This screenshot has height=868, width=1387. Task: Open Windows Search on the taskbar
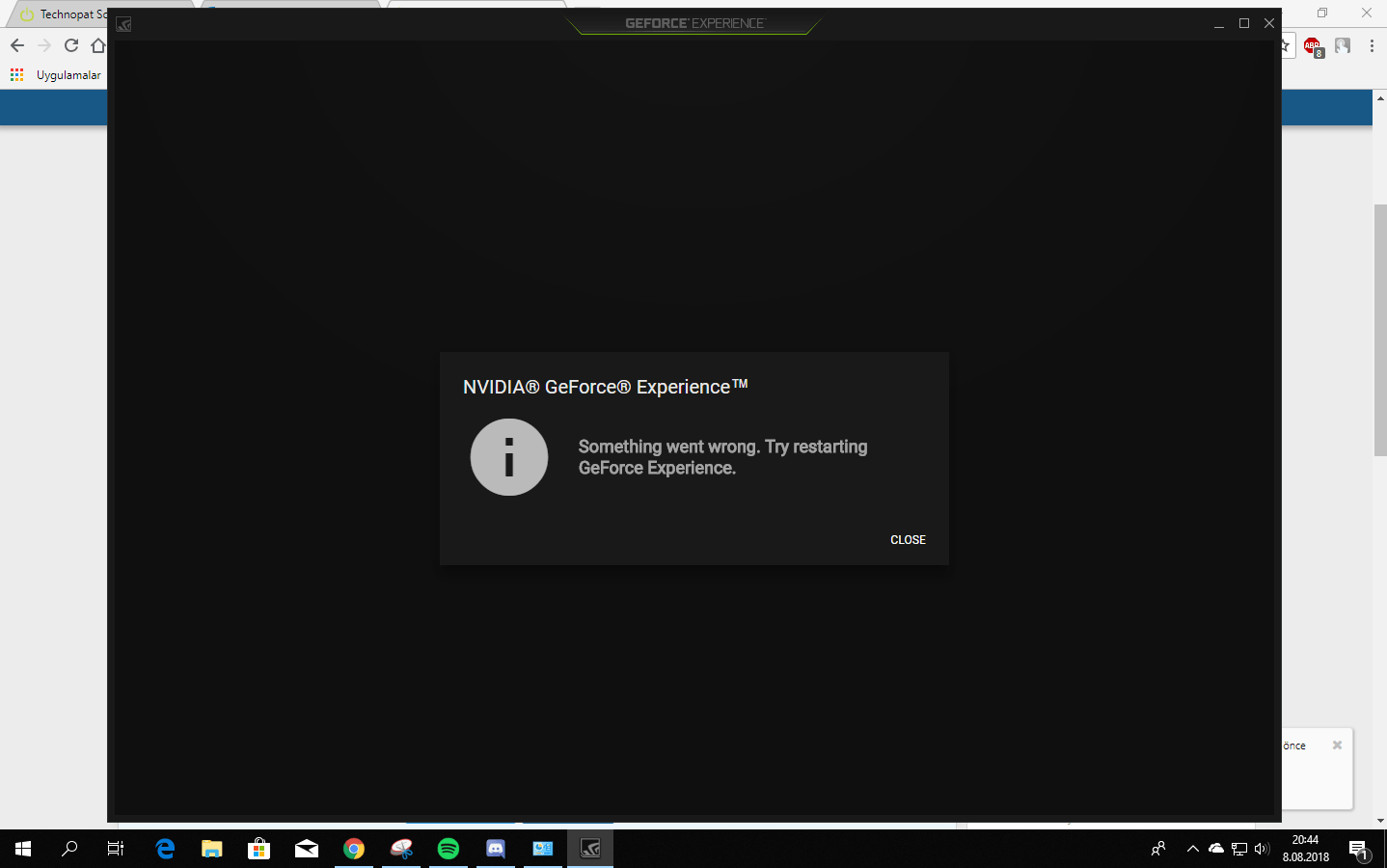68,849
